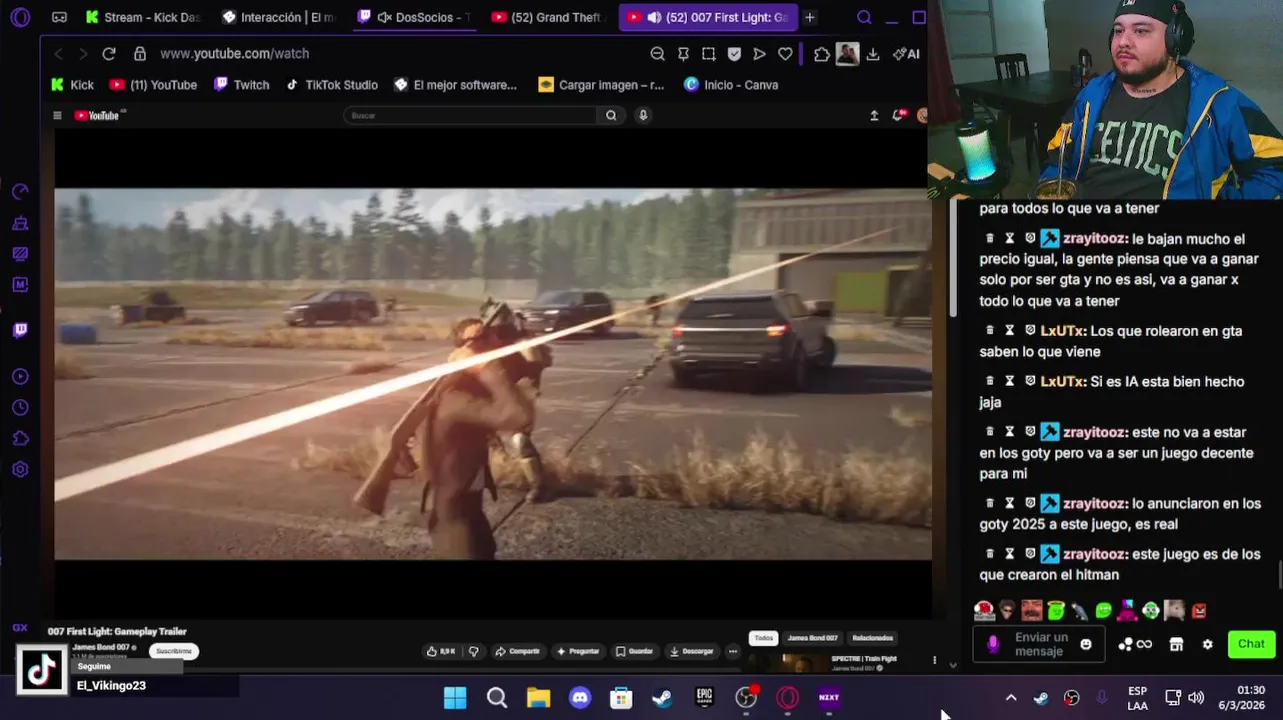Open the El mejor software bookmark

456,85
